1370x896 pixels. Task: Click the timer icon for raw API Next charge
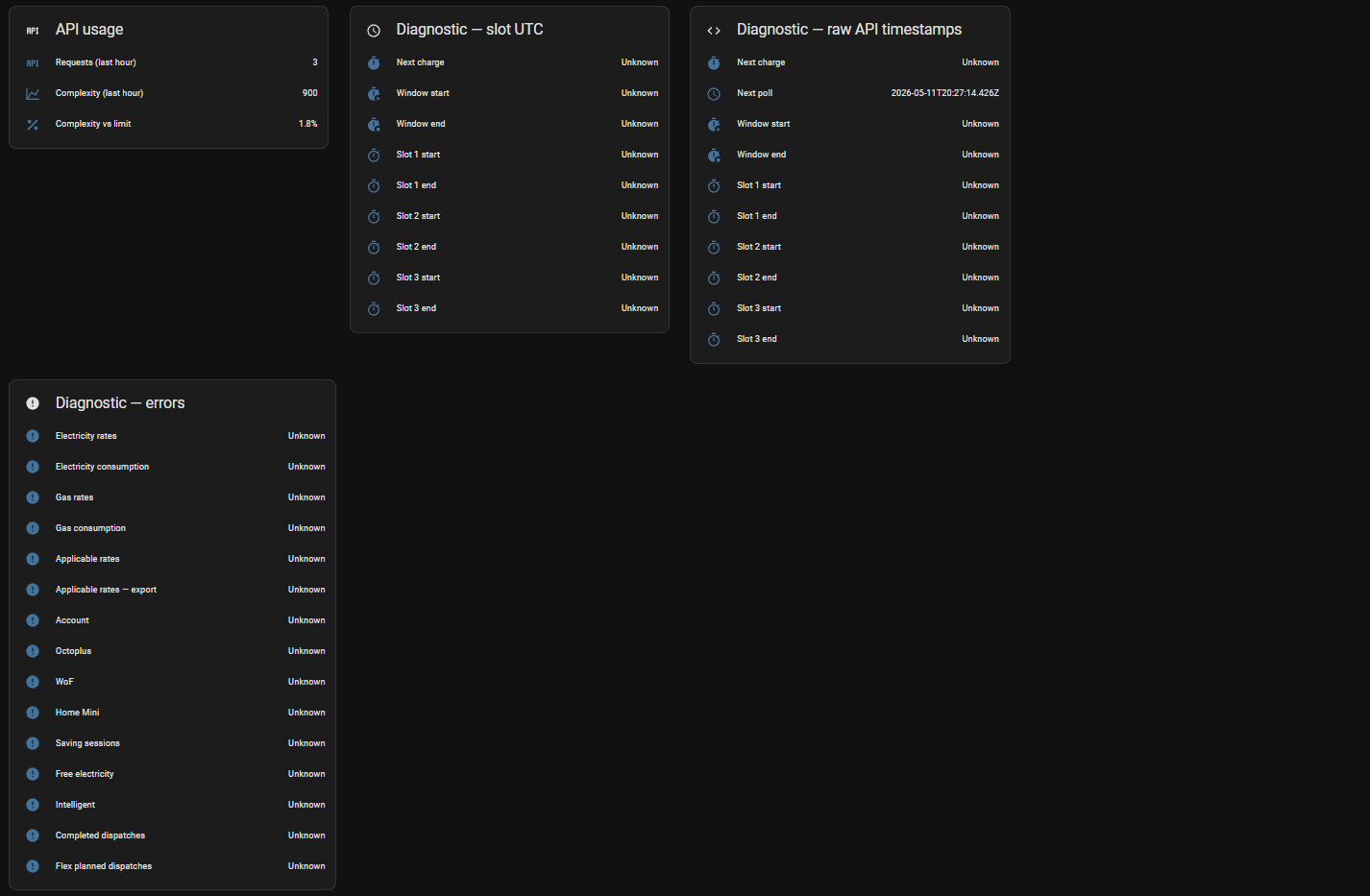[x=714, y=62]
